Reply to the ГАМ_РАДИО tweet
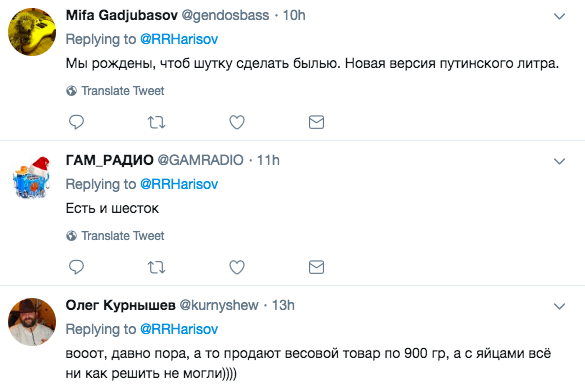This screenshot has height=386, width=585. [x=76, y=267]
